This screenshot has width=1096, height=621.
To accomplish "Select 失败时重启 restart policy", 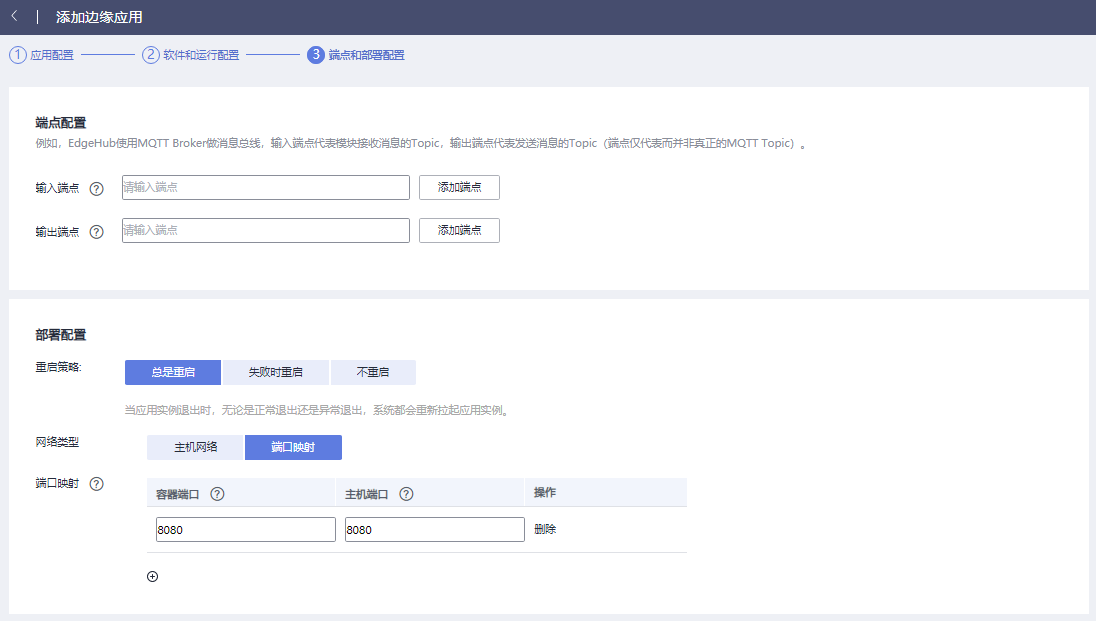I will tap(275, 372).
